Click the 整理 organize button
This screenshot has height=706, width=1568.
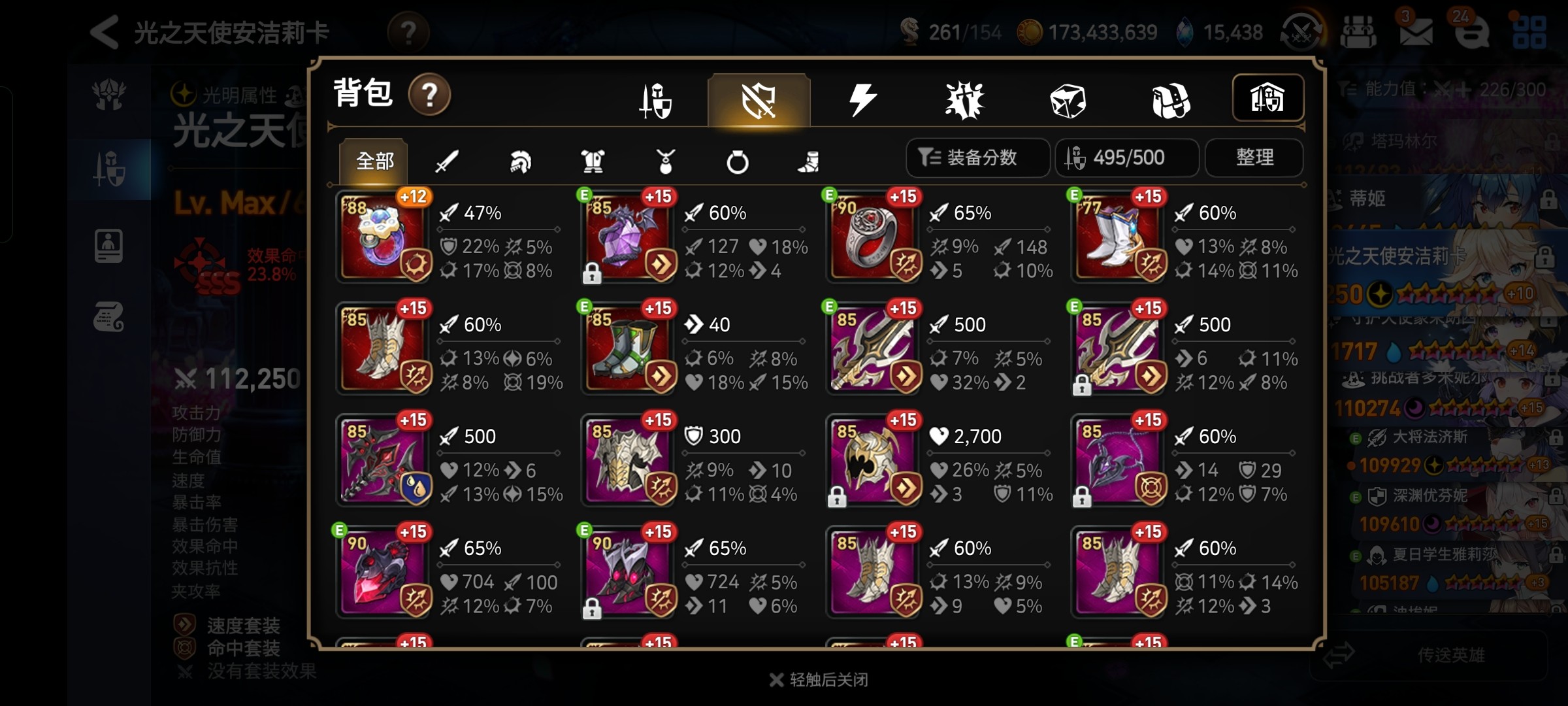1254,158
